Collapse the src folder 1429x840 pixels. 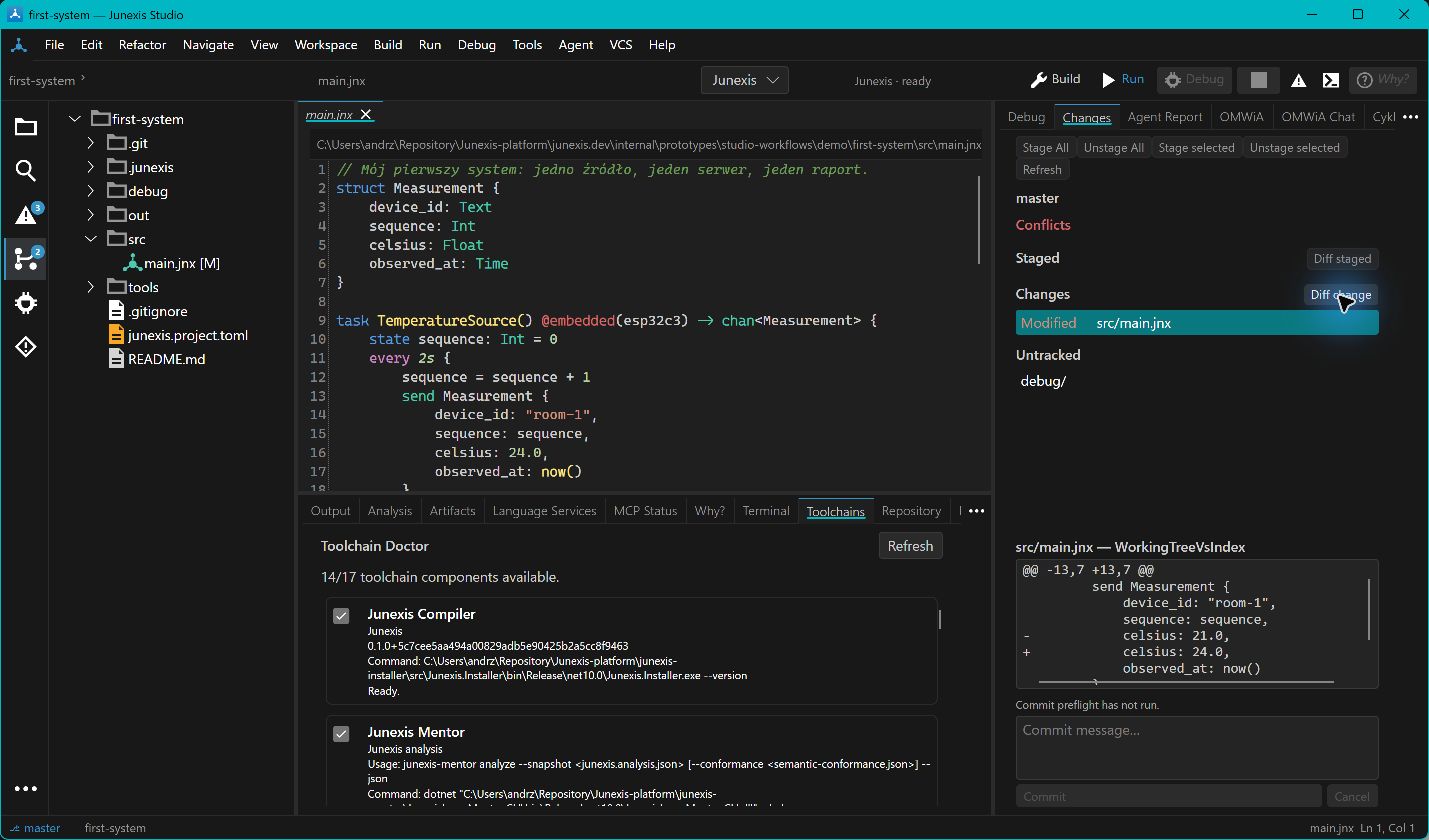point(90,239)
